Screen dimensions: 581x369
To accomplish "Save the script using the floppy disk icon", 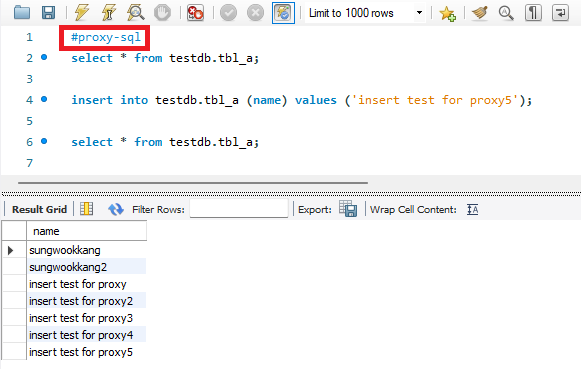I will point(49,13).
